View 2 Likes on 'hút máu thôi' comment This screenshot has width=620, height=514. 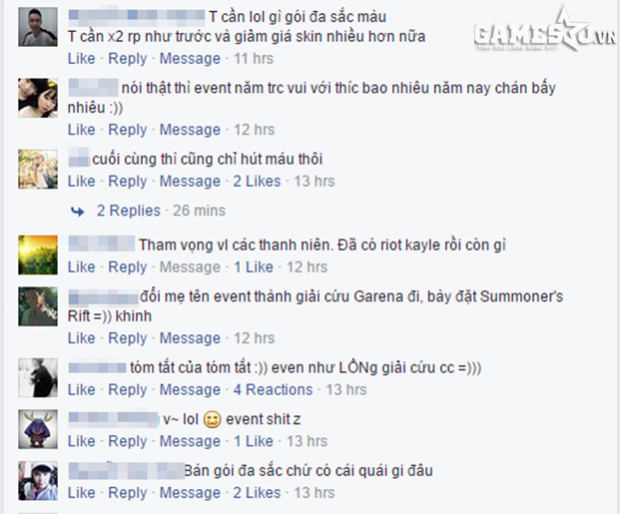(257, 181)
